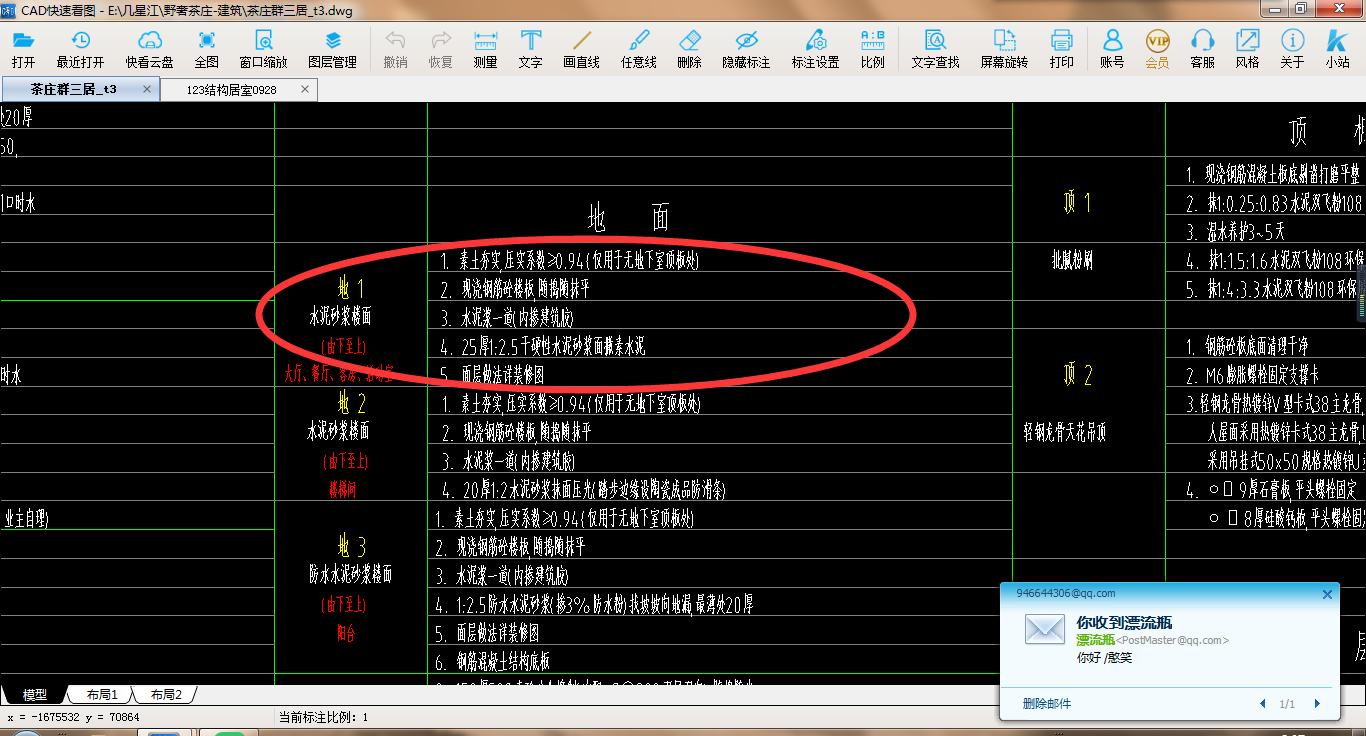Open the 小站 site icon
This screenshot has height=736, width=1366.
point(1337,49)
